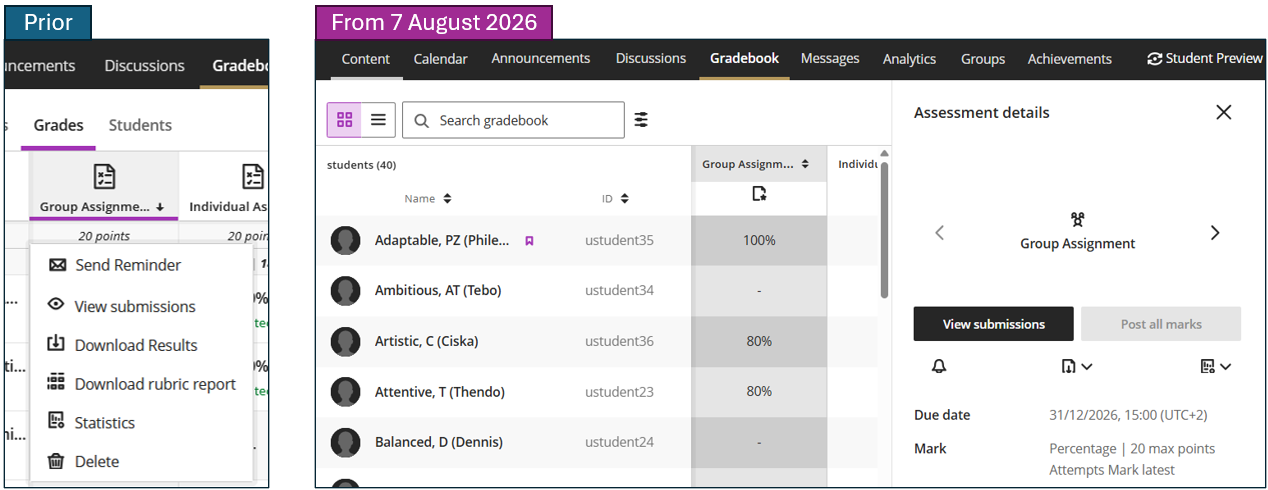Click the gradebook vertical scrollbar
The width and height of the screenshot is (1268, 490).
(884, 230)
